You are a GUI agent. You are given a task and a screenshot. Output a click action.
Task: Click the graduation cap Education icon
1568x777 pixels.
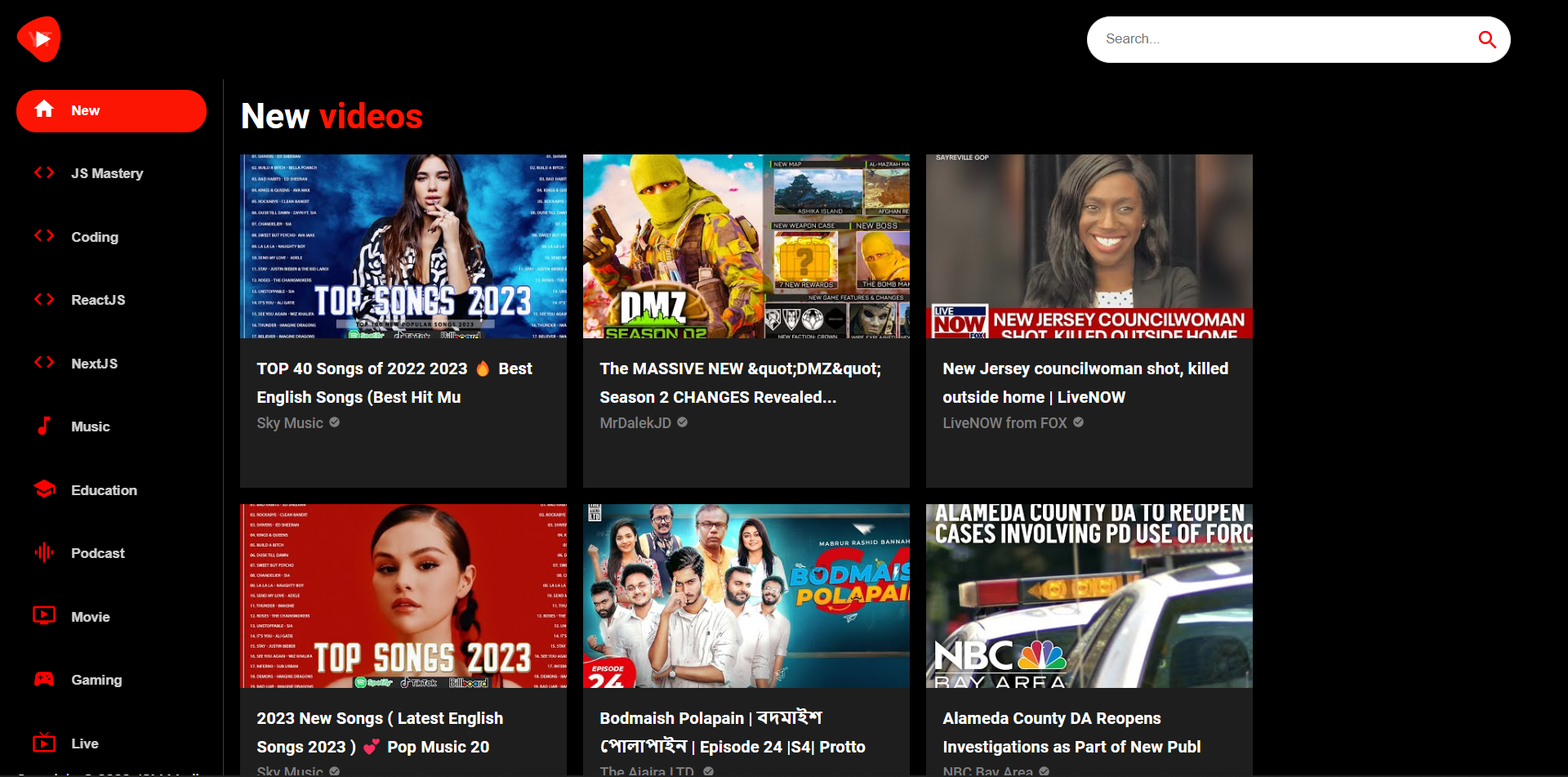coord(44,489)
